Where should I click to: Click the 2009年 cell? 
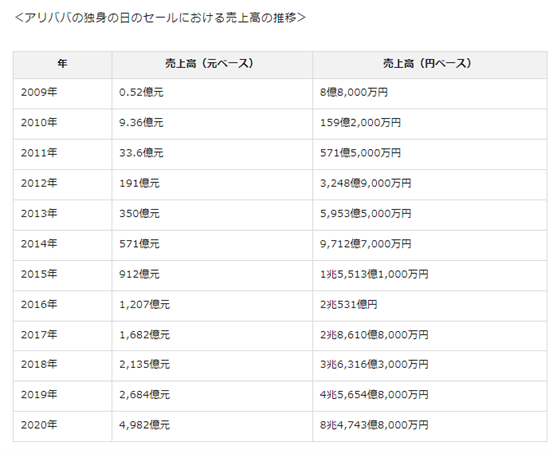tap(62, 93)
